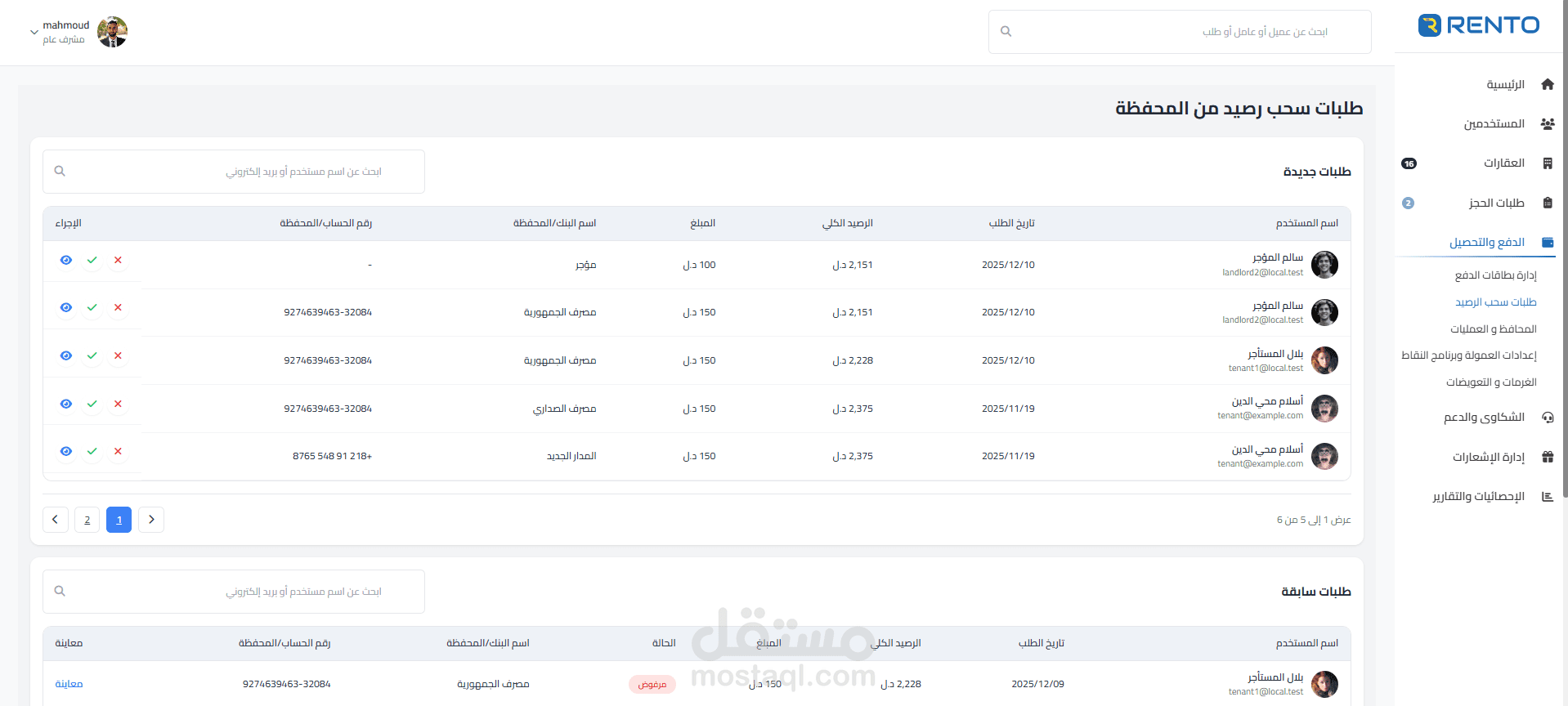Viewport: 1568px width, 706px height.
Task: Click the headset icon beside الشكاوى والدعم
Action: pyautogui.click(x=1548, y=418)
